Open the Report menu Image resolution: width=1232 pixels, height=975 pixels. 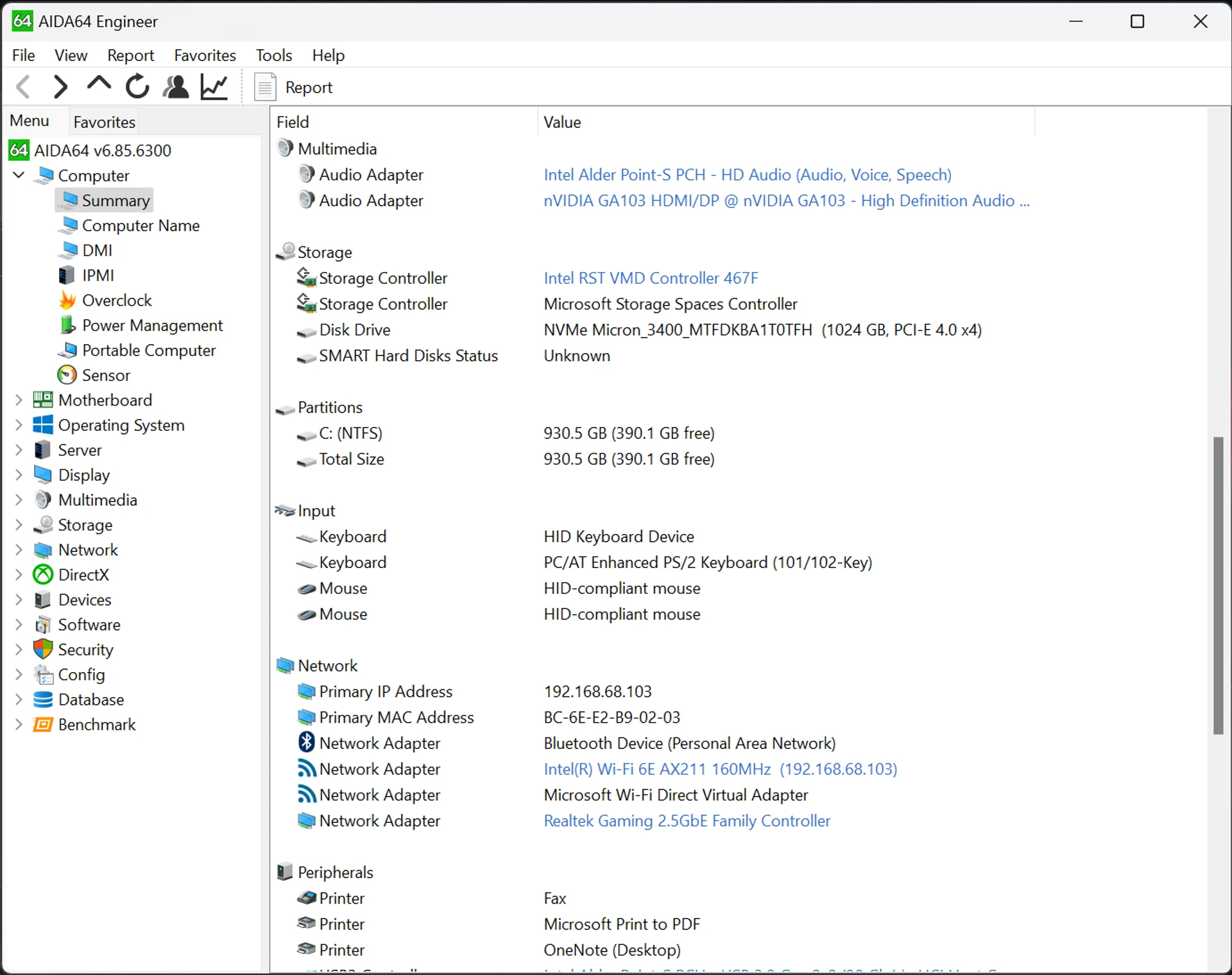click(131, 55)
